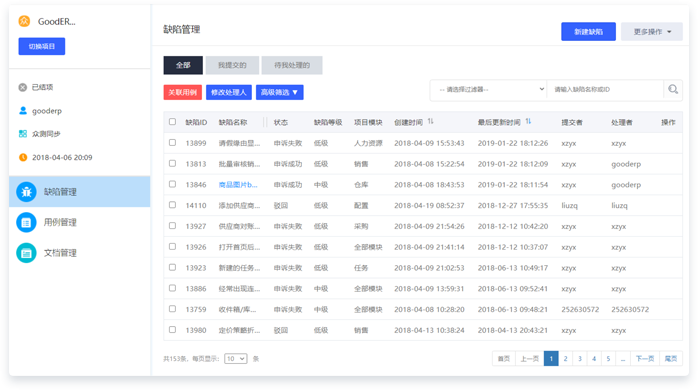
Task: Click the GoodER project logo icon
Action: (x=24, y=21)
